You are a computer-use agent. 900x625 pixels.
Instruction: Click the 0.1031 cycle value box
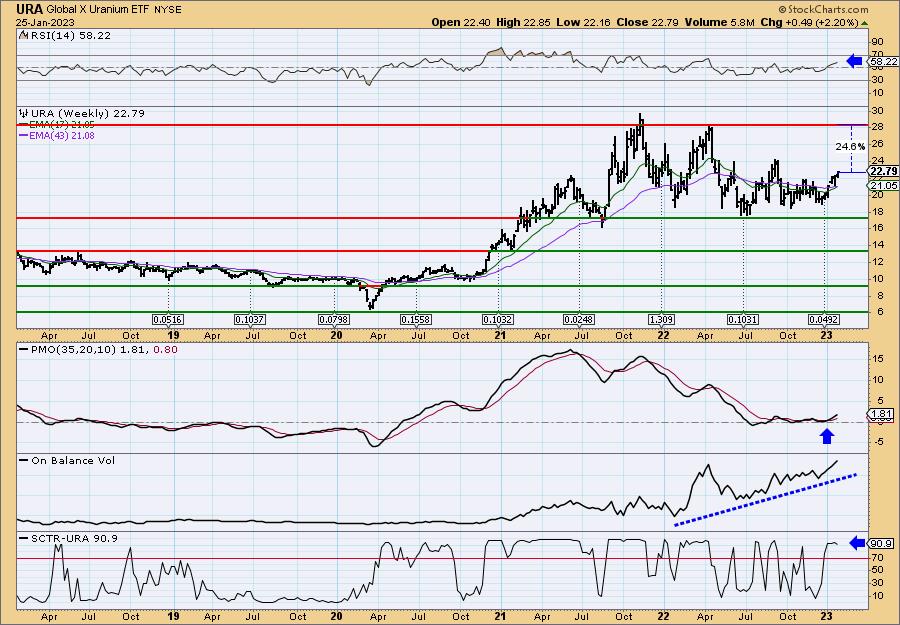coord(743,319)
